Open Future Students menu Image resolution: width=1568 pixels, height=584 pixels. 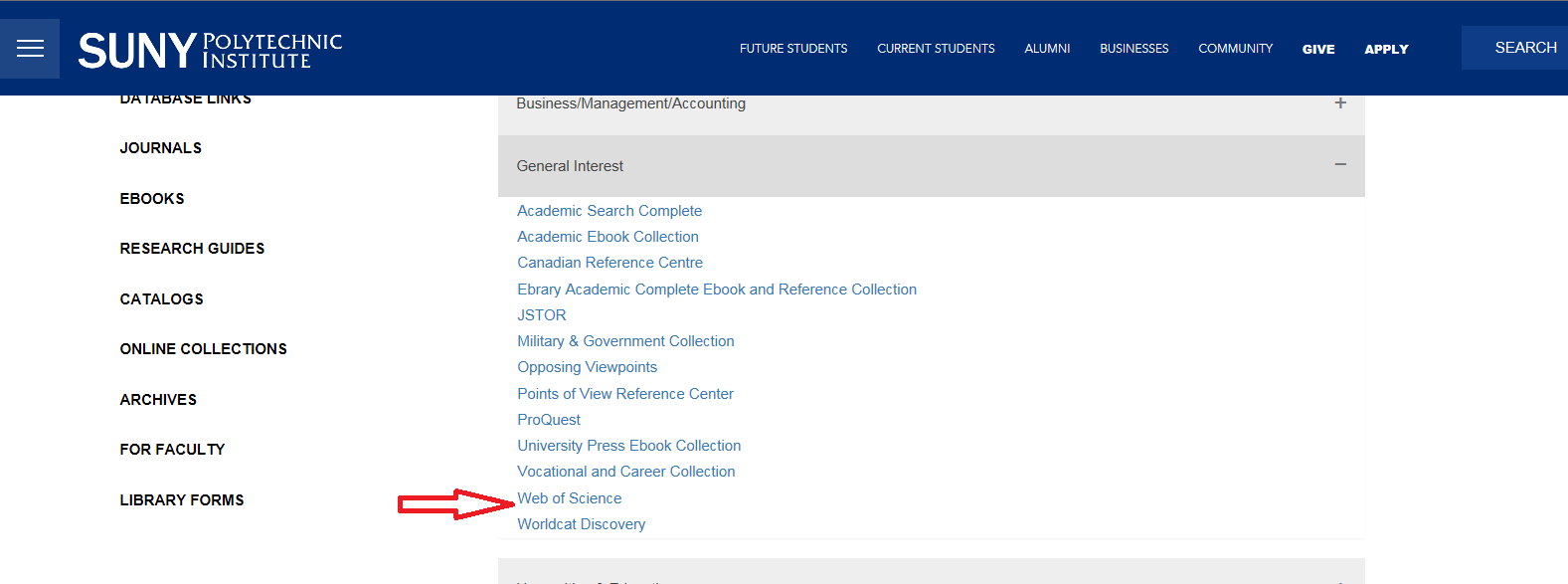click(793, 49)
